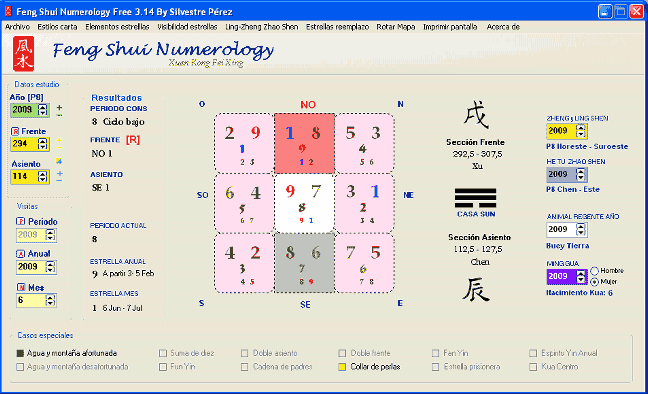Image resolution: width=648 pixels, height=394 pixels.
Task: Enable the Doble asiento checkbox
Action: (x=245, y=353)
